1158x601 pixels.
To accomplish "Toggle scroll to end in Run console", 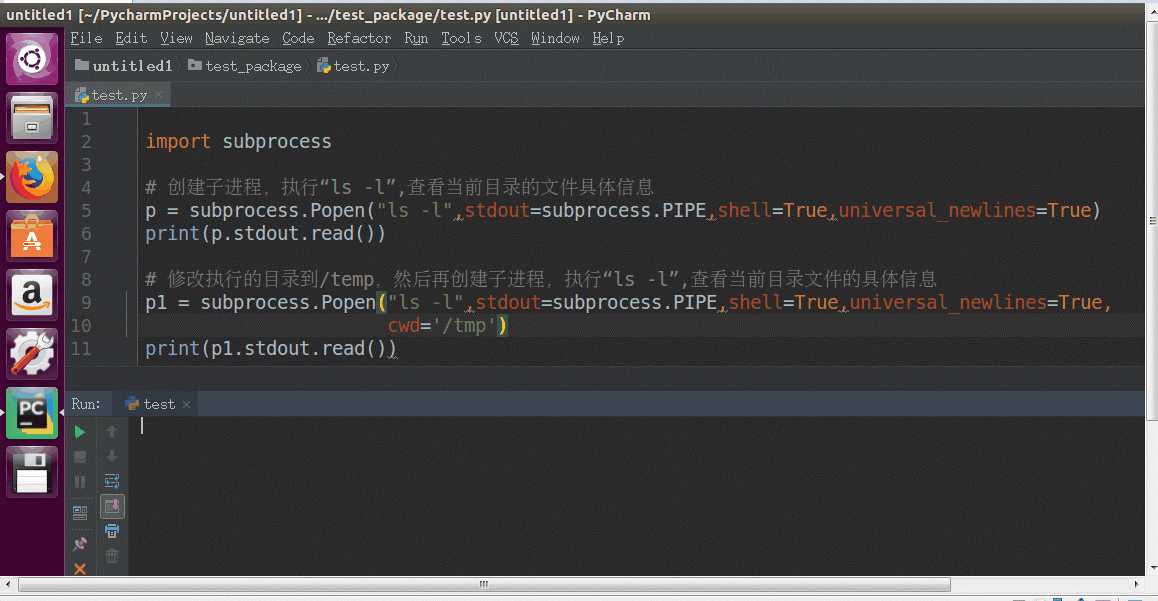I will pos(112,506).
